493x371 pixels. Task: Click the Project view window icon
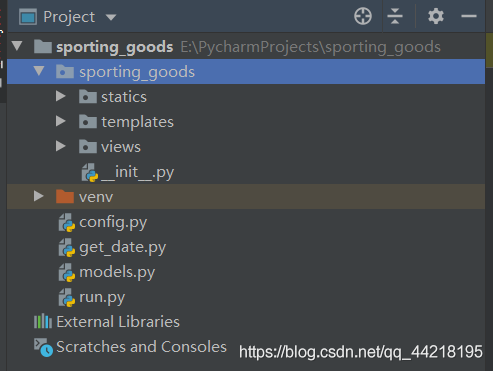(28, 17)
